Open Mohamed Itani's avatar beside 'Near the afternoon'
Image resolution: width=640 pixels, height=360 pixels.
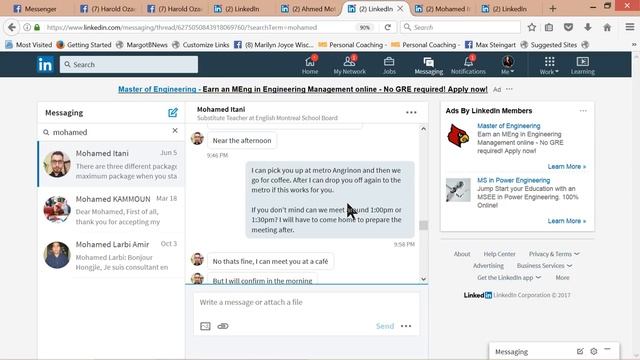tap(197, 138)
